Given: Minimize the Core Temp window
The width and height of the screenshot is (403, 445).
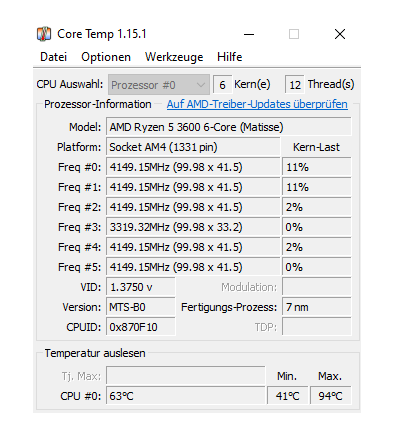Looking at the screenshot, I should click(x=249, y=34).
